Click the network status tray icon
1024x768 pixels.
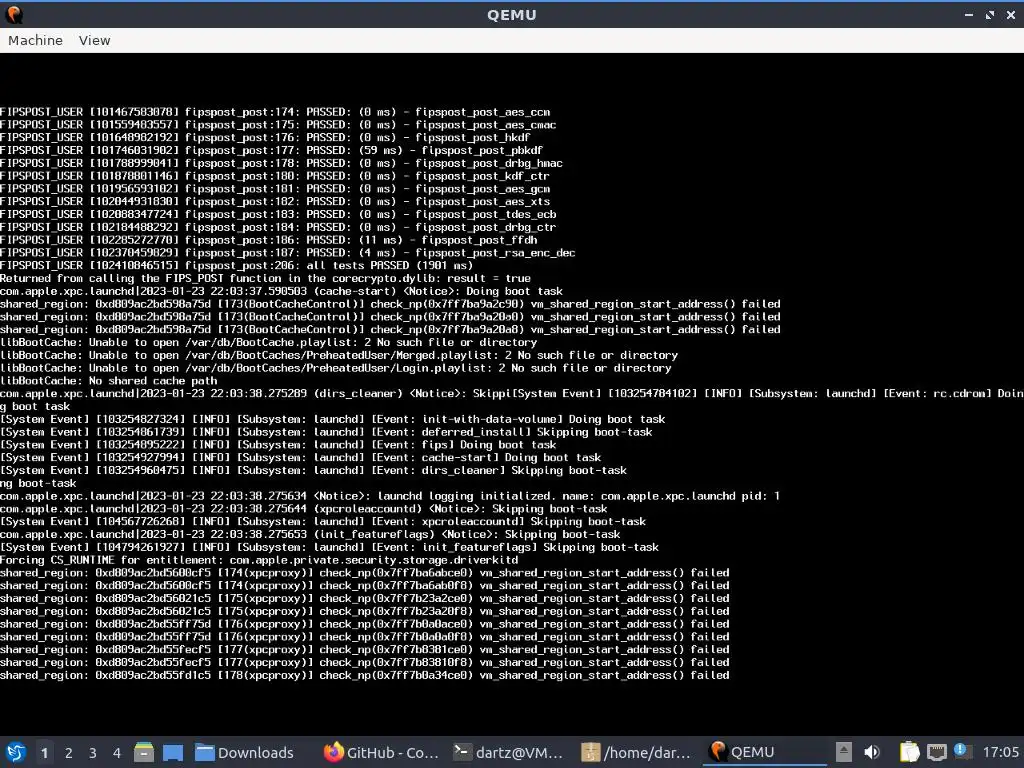(x=936, y=752)
